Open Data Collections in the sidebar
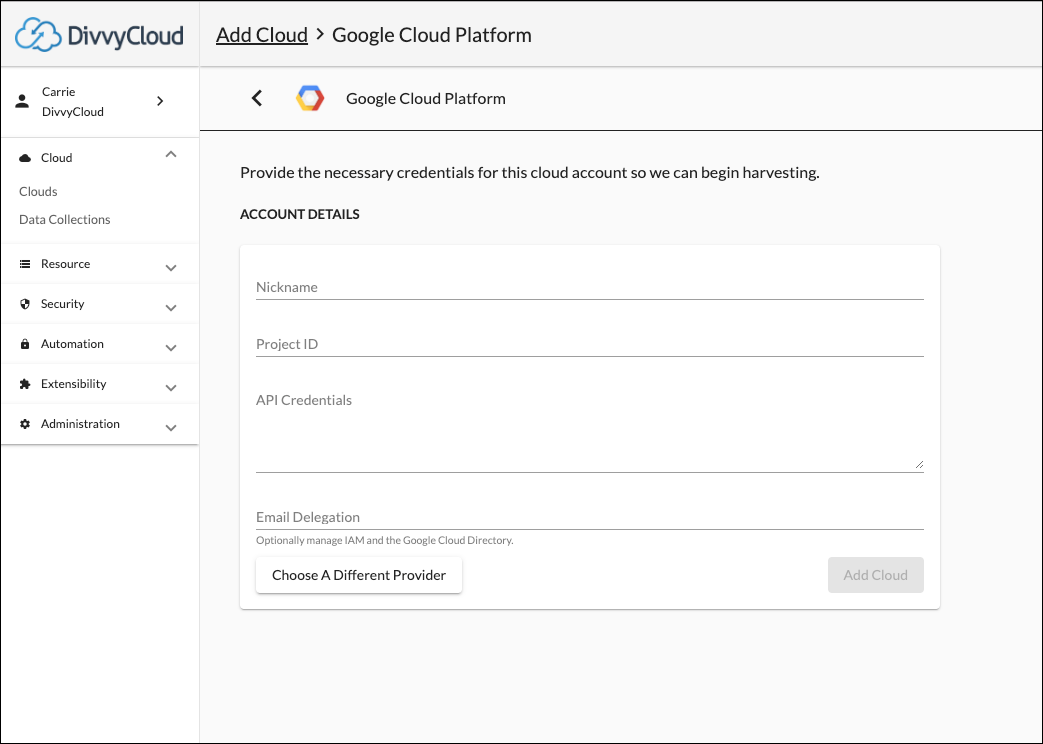This screenshot has height=744, width=1043. (x=65, y=219)
